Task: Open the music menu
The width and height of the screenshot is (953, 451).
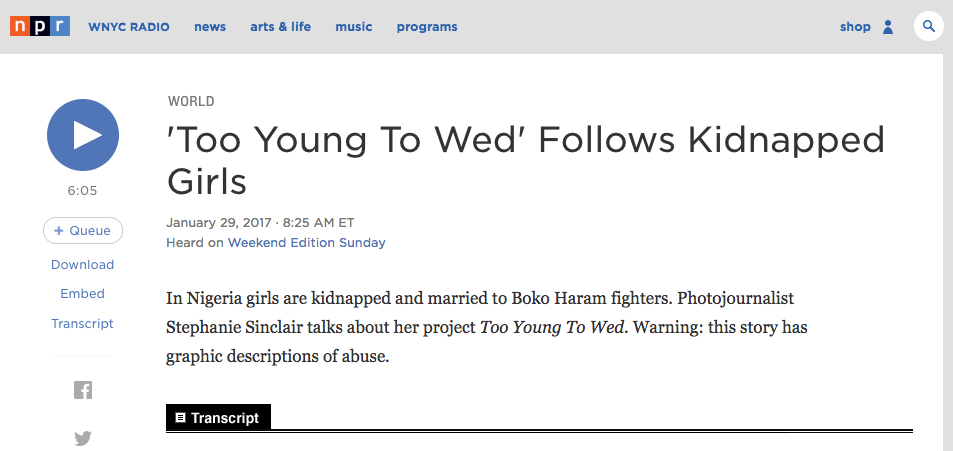Action: tap(354, 27)
